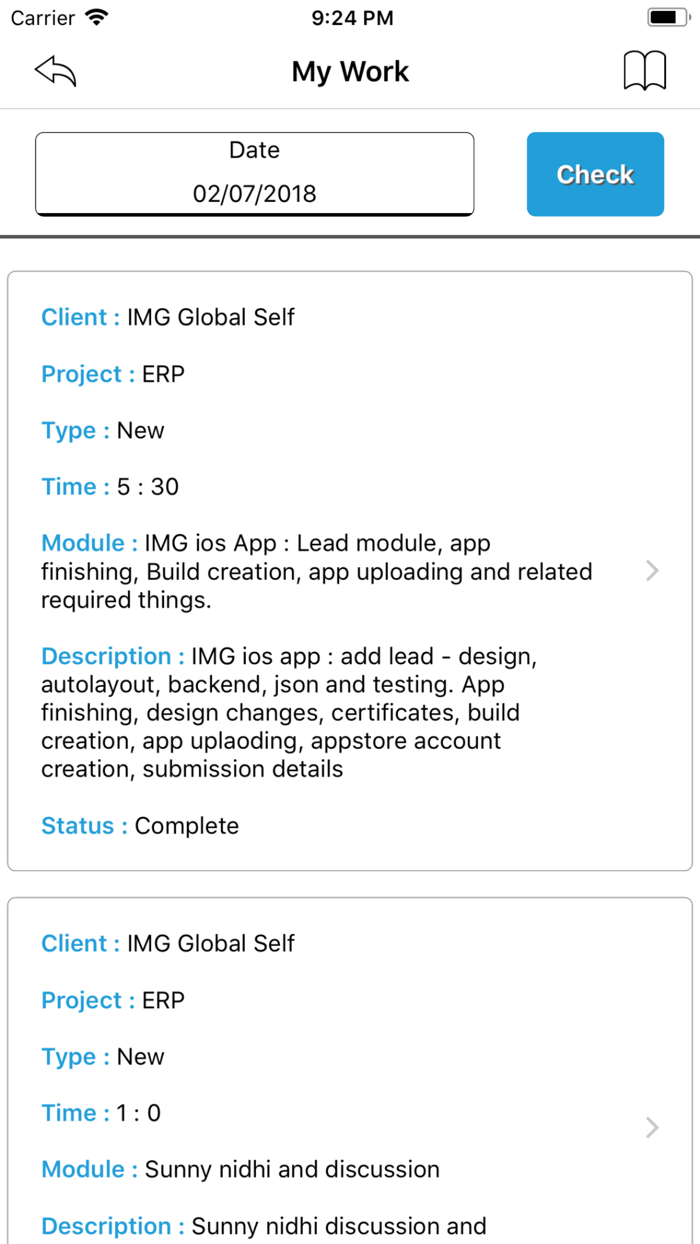Select the date 02/07/2018
Viewport: 700px width, 1244px height.
click(254, 193)
